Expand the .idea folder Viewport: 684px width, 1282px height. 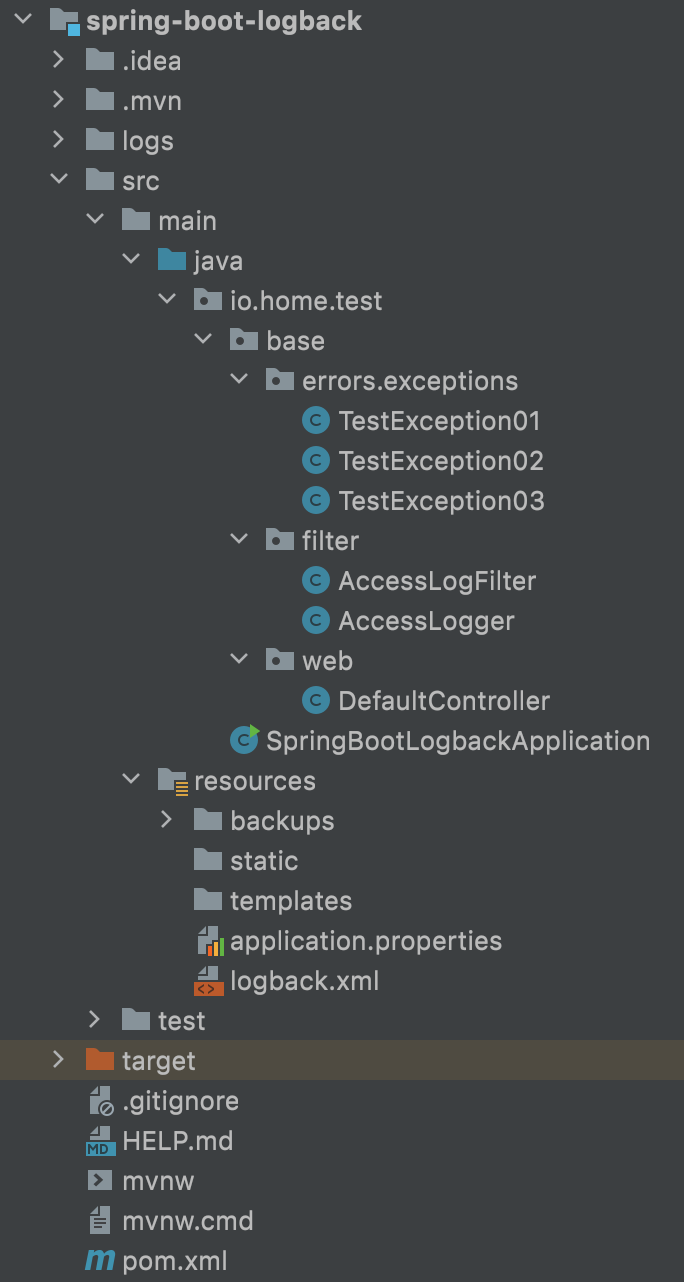pos(58,60)
